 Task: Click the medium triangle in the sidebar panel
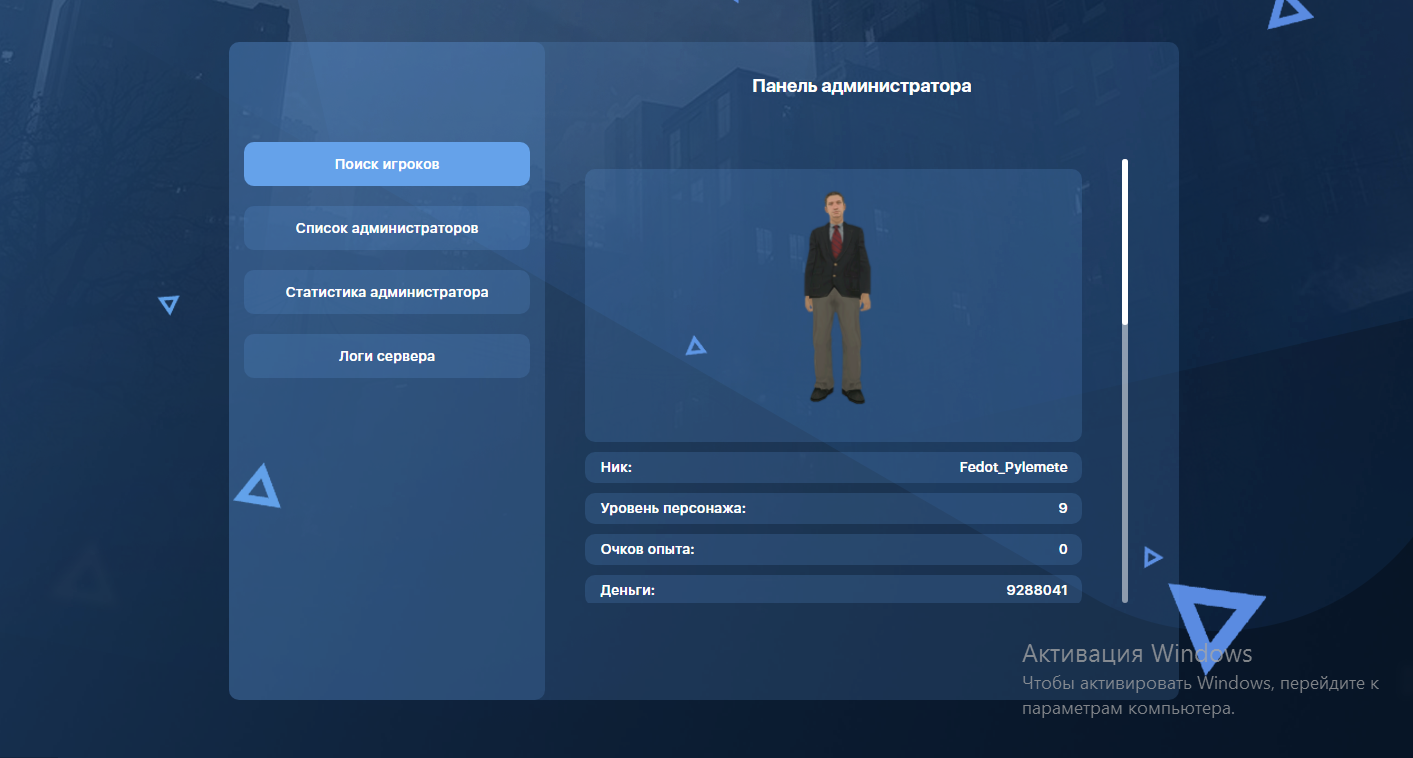pyautogui.click(x=258, y=487)
